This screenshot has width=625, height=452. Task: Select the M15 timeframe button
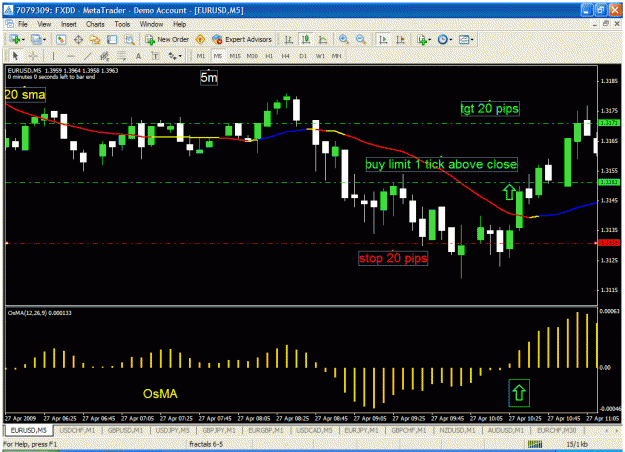[235, 56]
